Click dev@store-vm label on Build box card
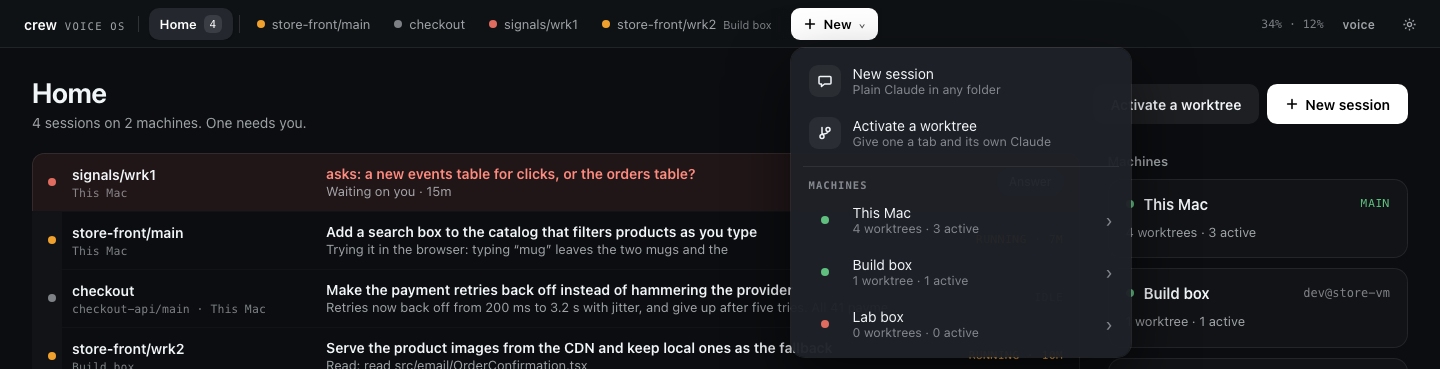The image size is (1440, 369). (1347, 293)
